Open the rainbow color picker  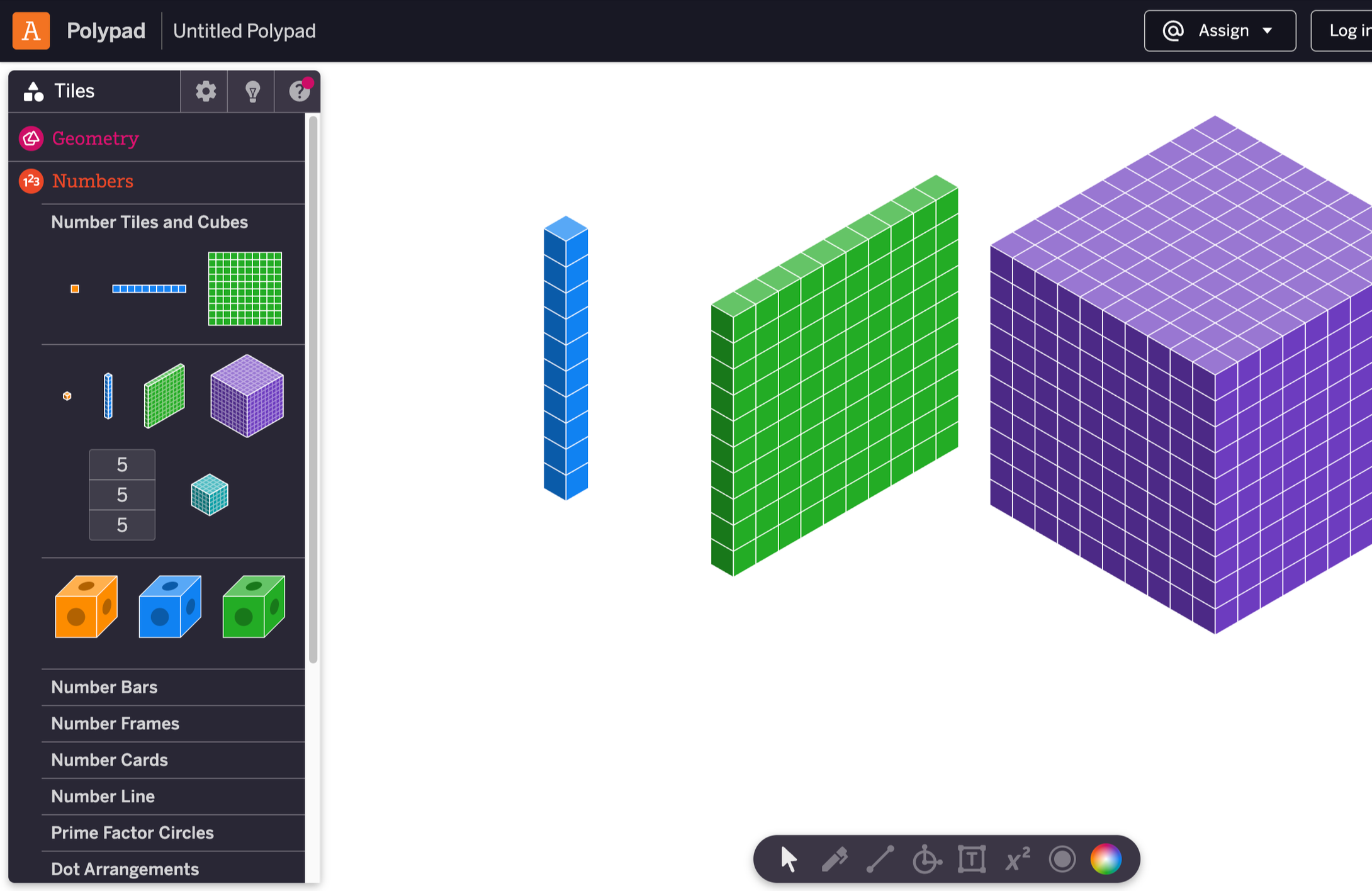tap(1106, 859)
